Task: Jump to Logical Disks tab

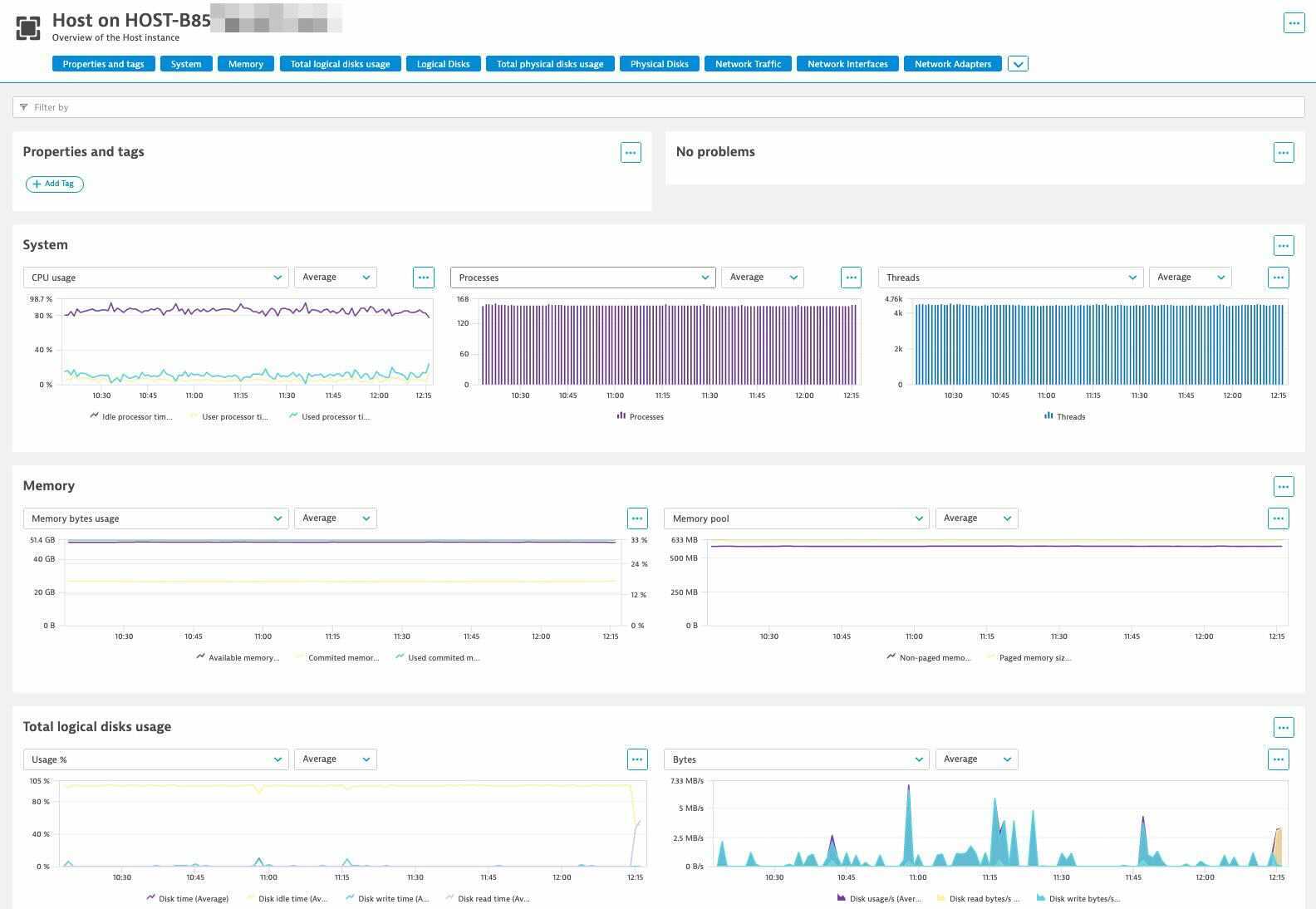Action: tap(444, 64)
